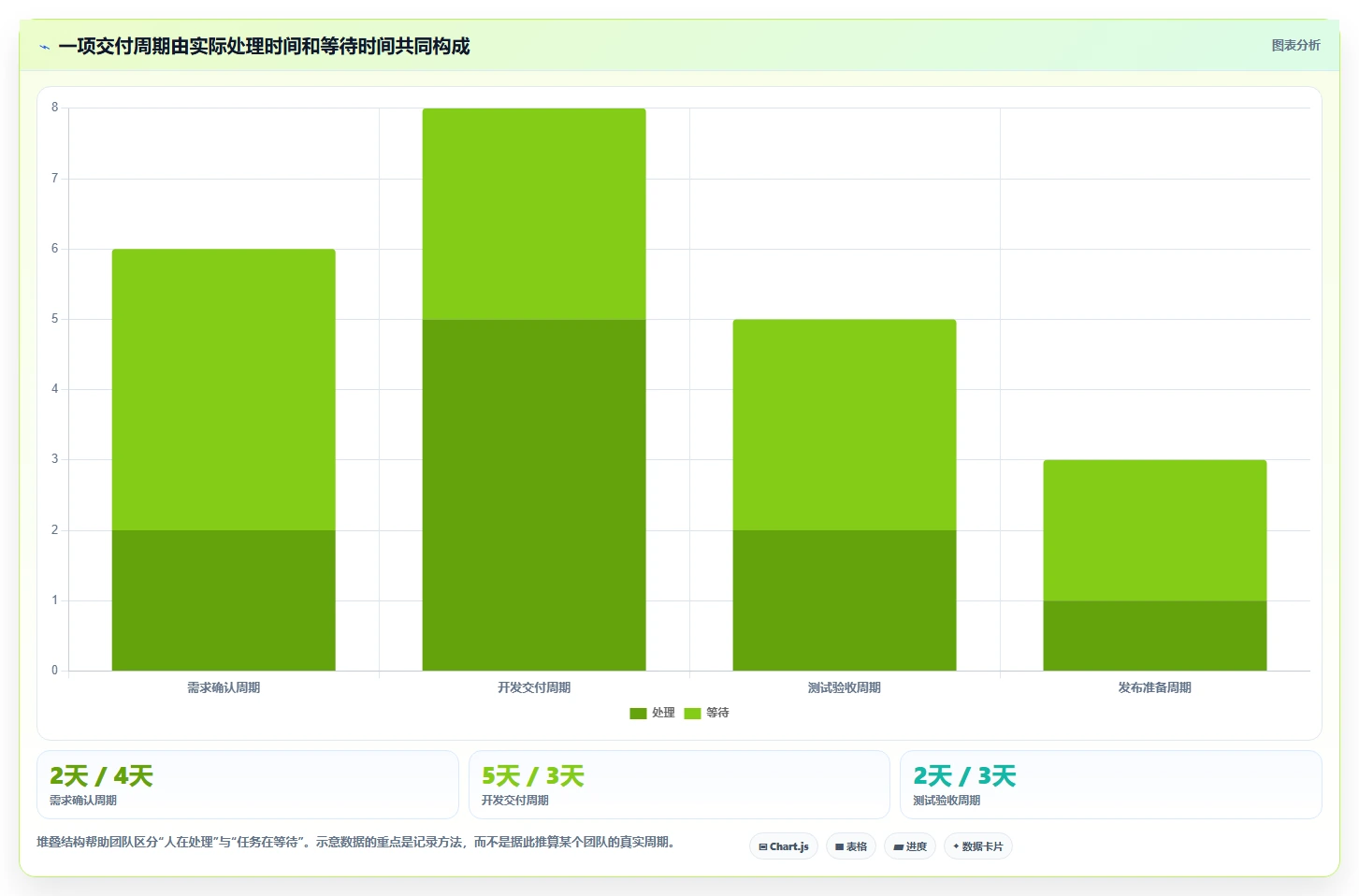
Task: Select the 进度 pill
Action: click(x=910, y=846)
